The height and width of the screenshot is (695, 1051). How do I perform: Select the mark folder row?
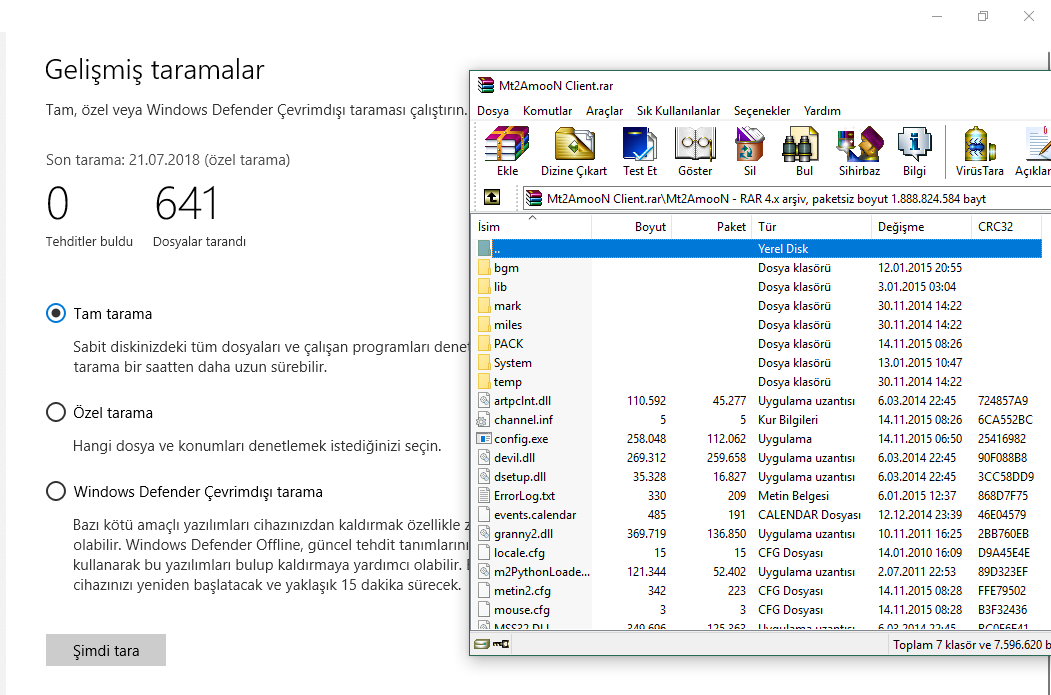[759, 306]
